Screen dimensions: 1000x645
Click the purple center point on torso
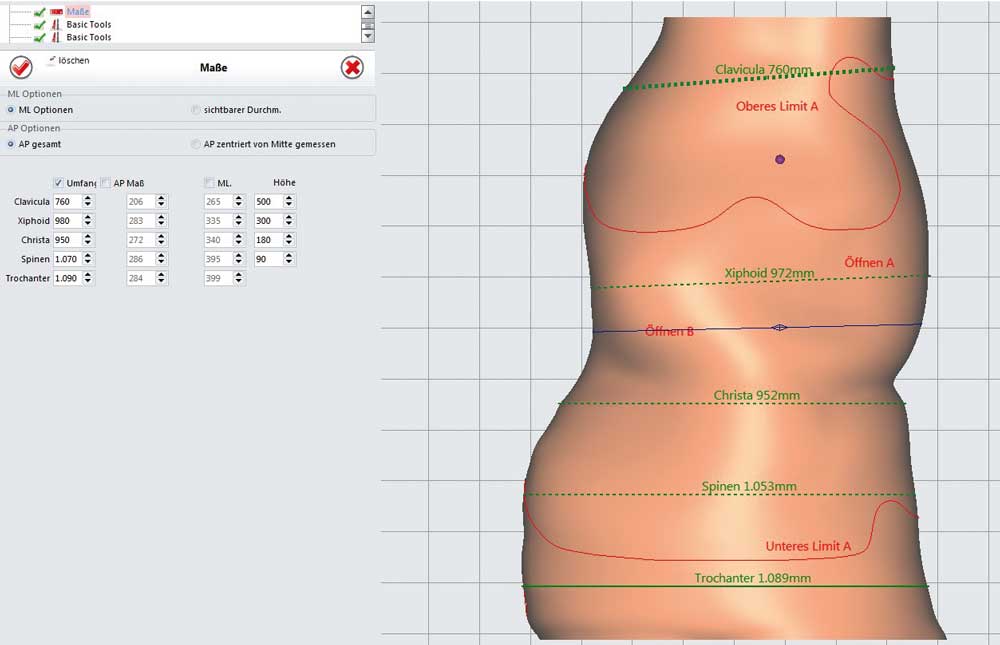click(780, 159)
